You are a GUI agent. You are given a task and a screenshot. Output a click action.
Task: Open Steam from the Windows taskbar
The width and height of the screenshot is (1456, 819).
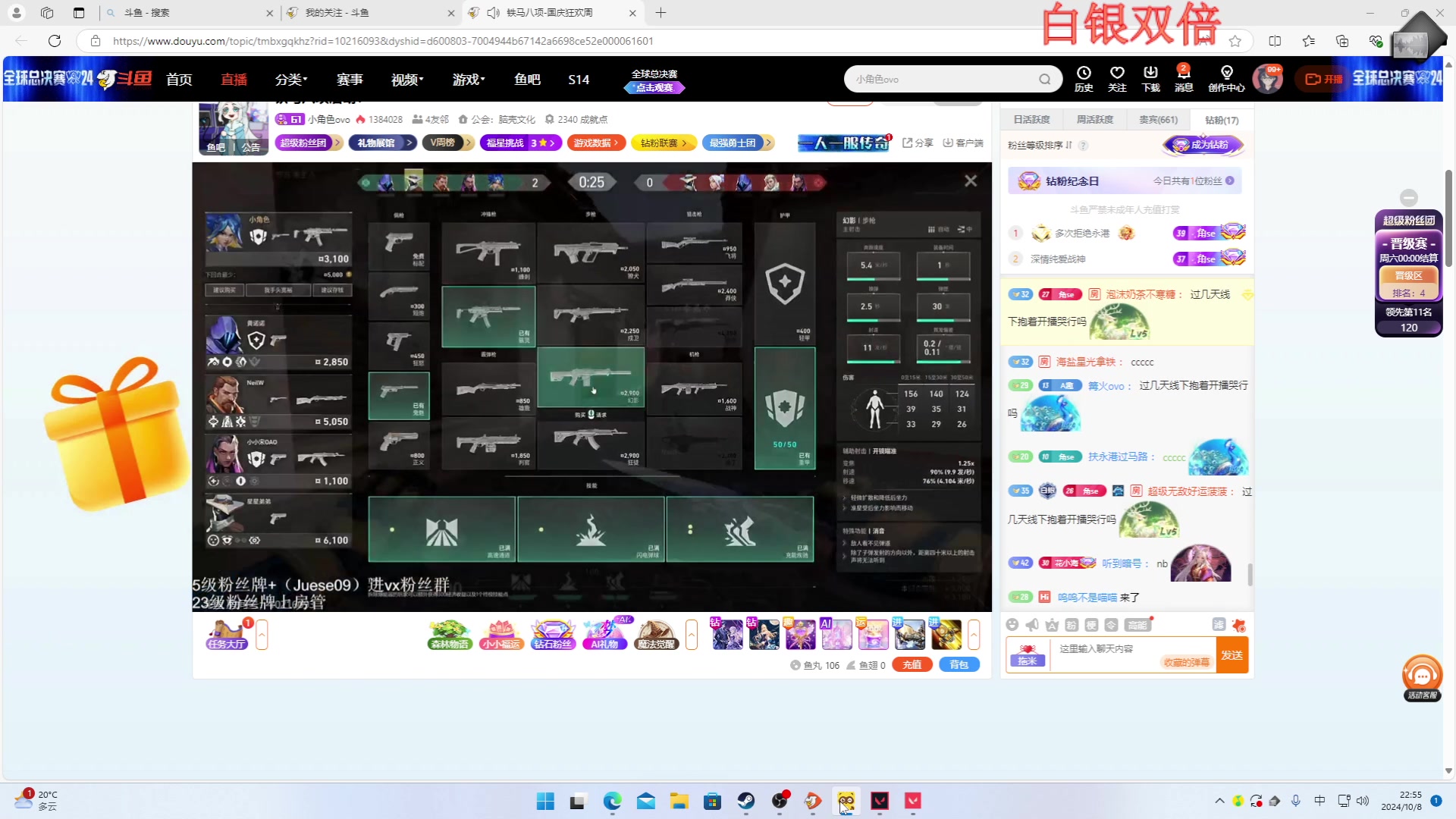(x=746, y=801)
